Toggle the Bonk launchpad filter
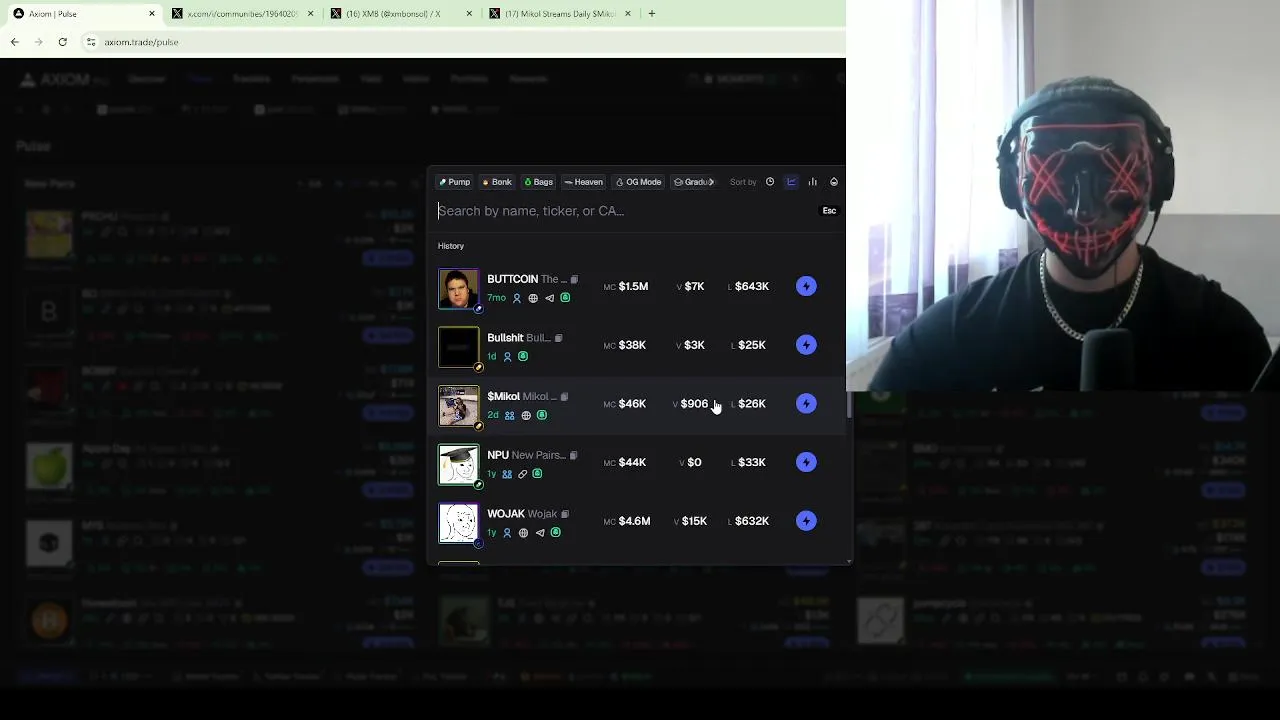Viewport: 1280px width, 720px height. click(x=496, y=182)
